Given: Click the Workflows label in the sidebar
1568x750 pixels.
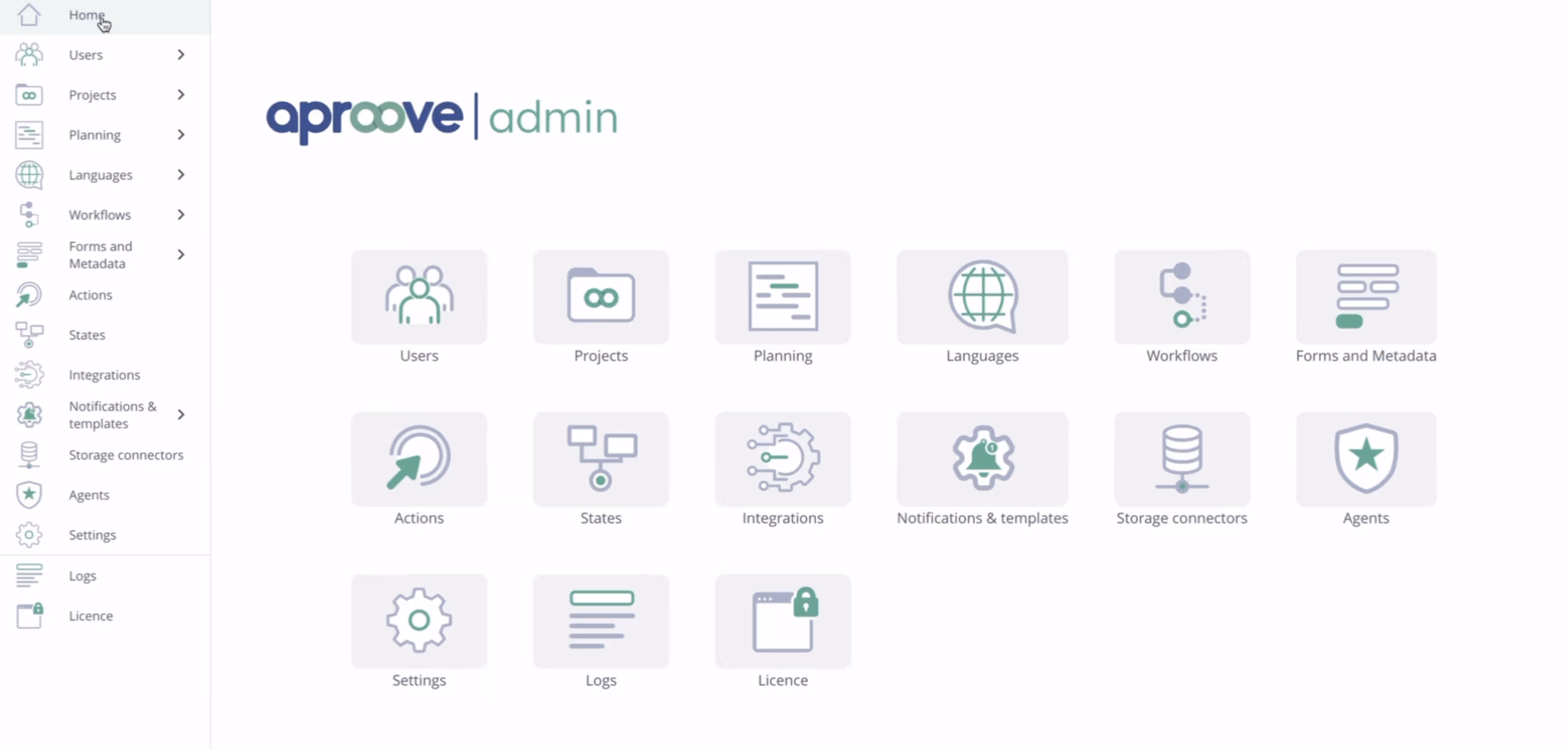Looking at the screenshot, I should pyautogui.click(x=100, y=215).
